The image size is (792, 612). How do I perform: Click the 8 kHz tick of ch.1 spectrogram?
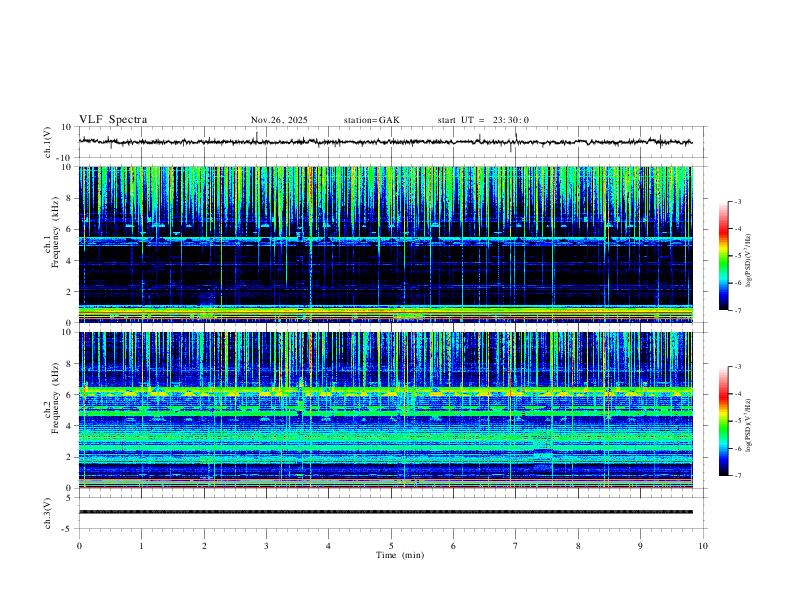70,198
